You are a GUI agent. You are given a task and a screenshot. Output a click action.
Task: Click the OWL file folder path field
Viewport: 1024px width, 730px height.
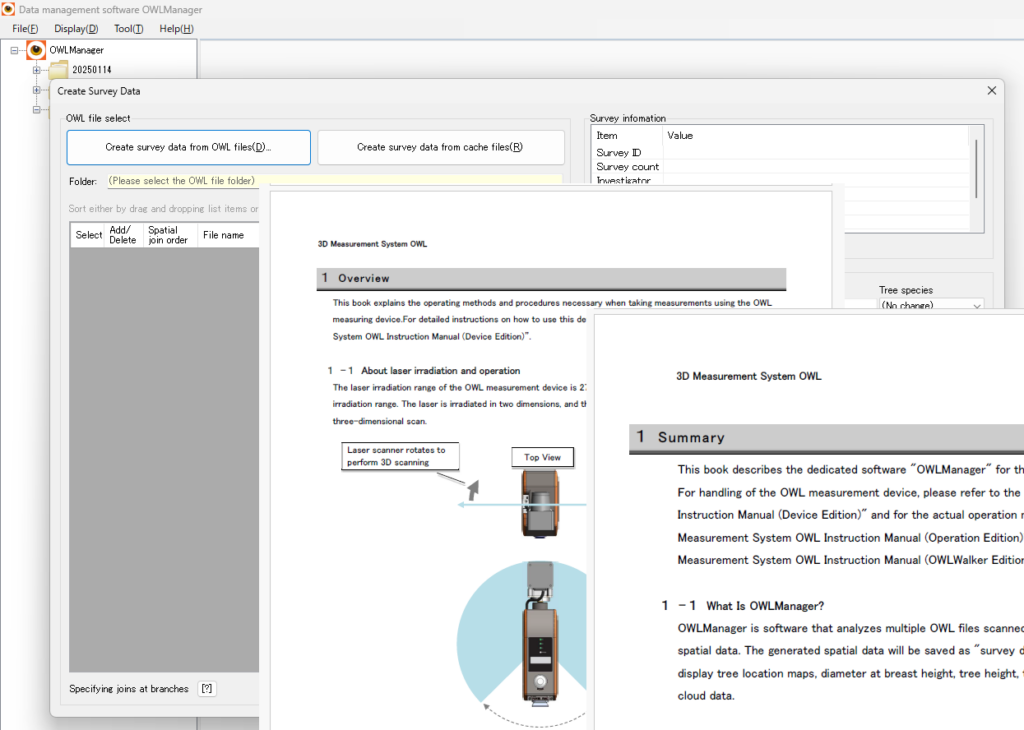click(334, 181)
